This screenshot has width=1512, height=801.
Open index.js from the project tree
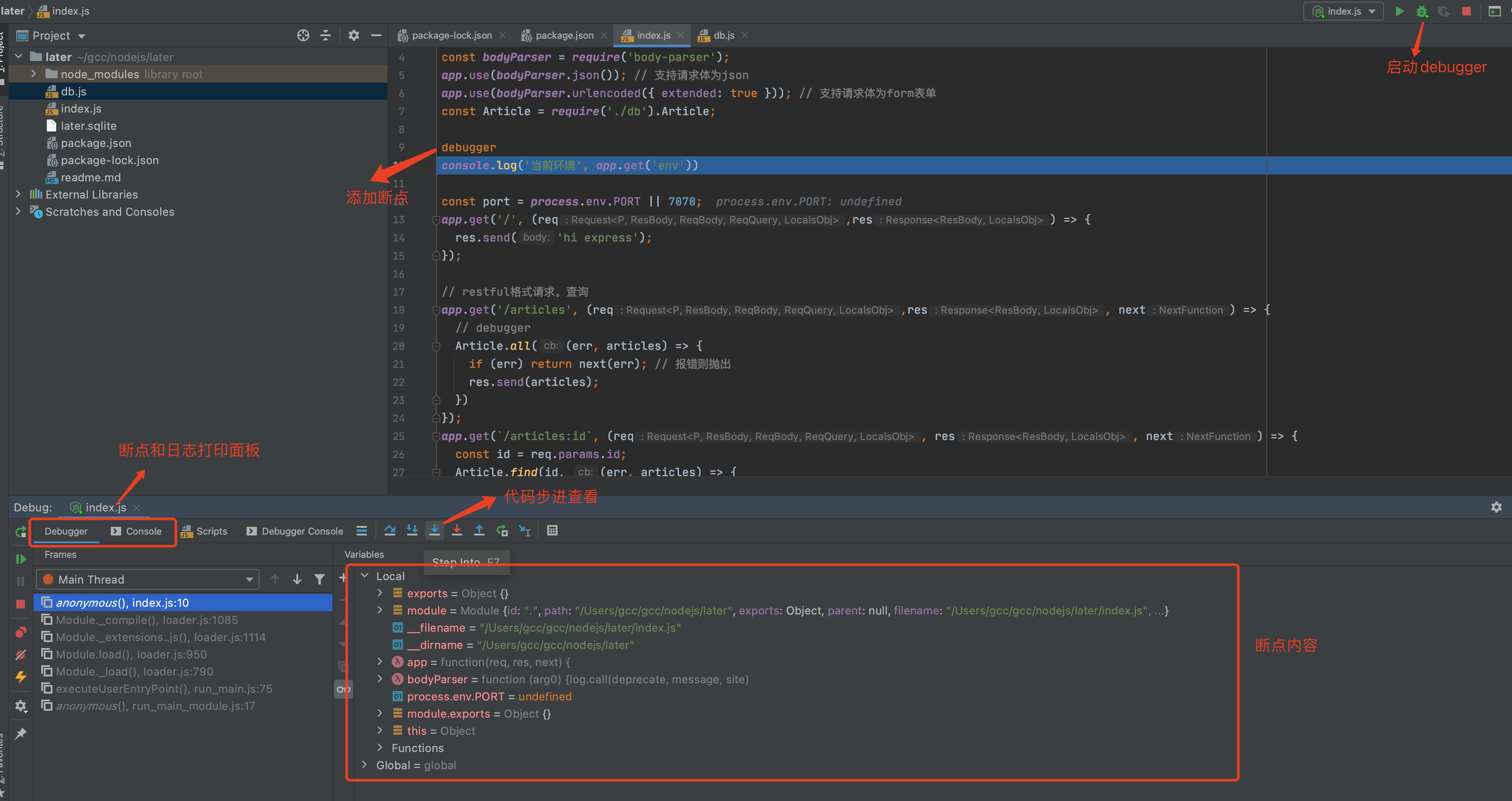point(80,109)
